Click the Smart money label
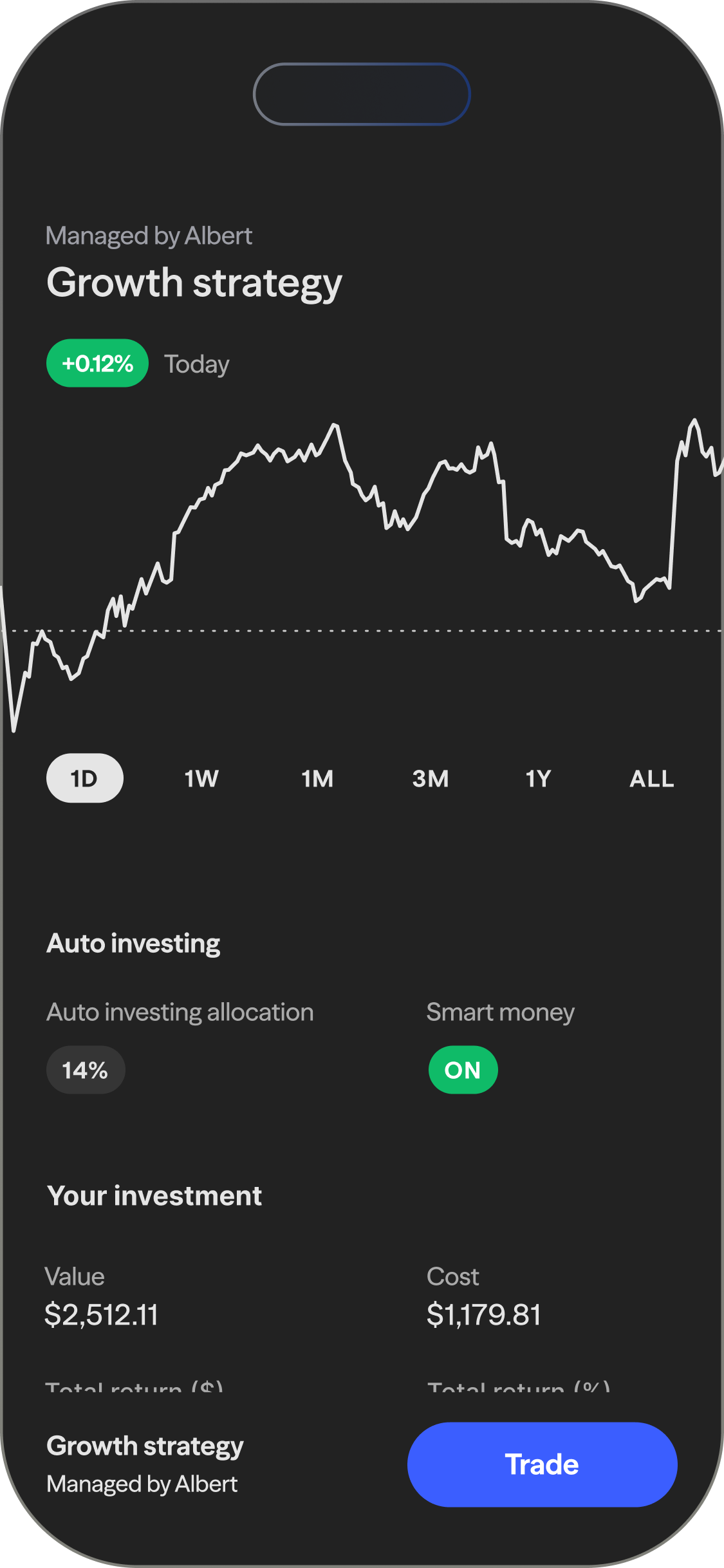 (500, 1013)
